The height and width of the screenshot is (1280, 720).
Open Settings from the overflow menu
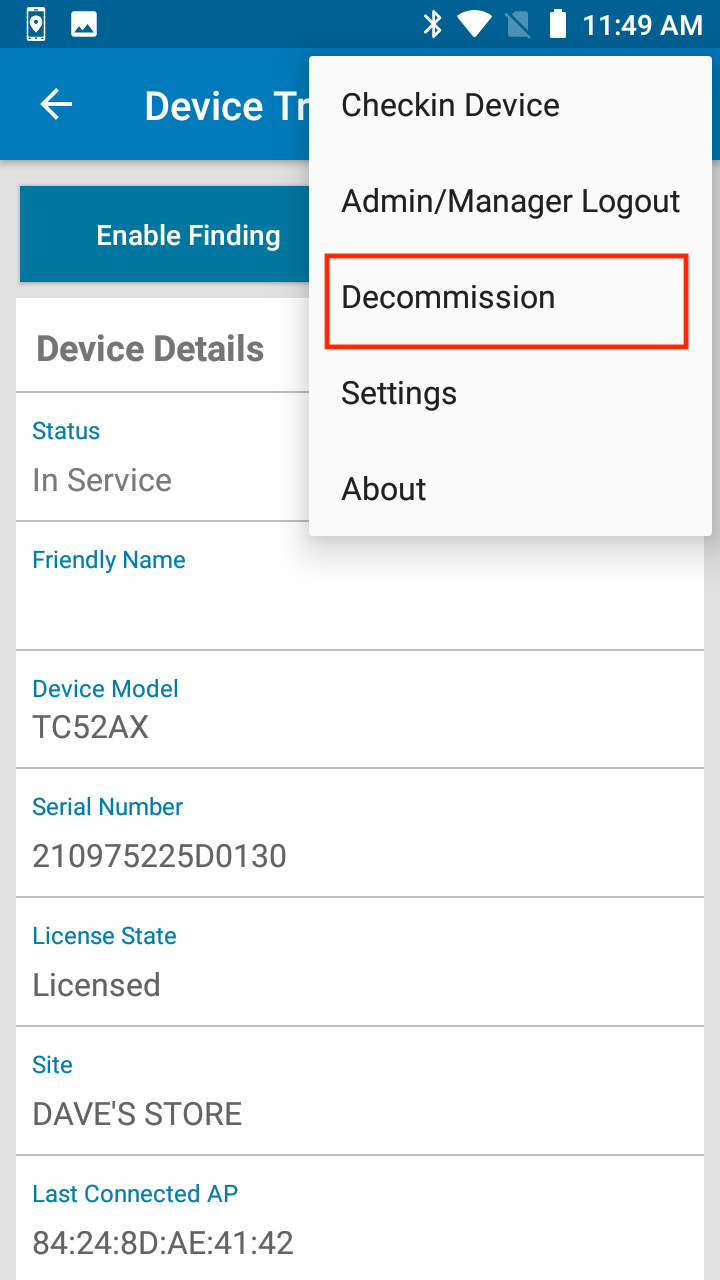510,393
